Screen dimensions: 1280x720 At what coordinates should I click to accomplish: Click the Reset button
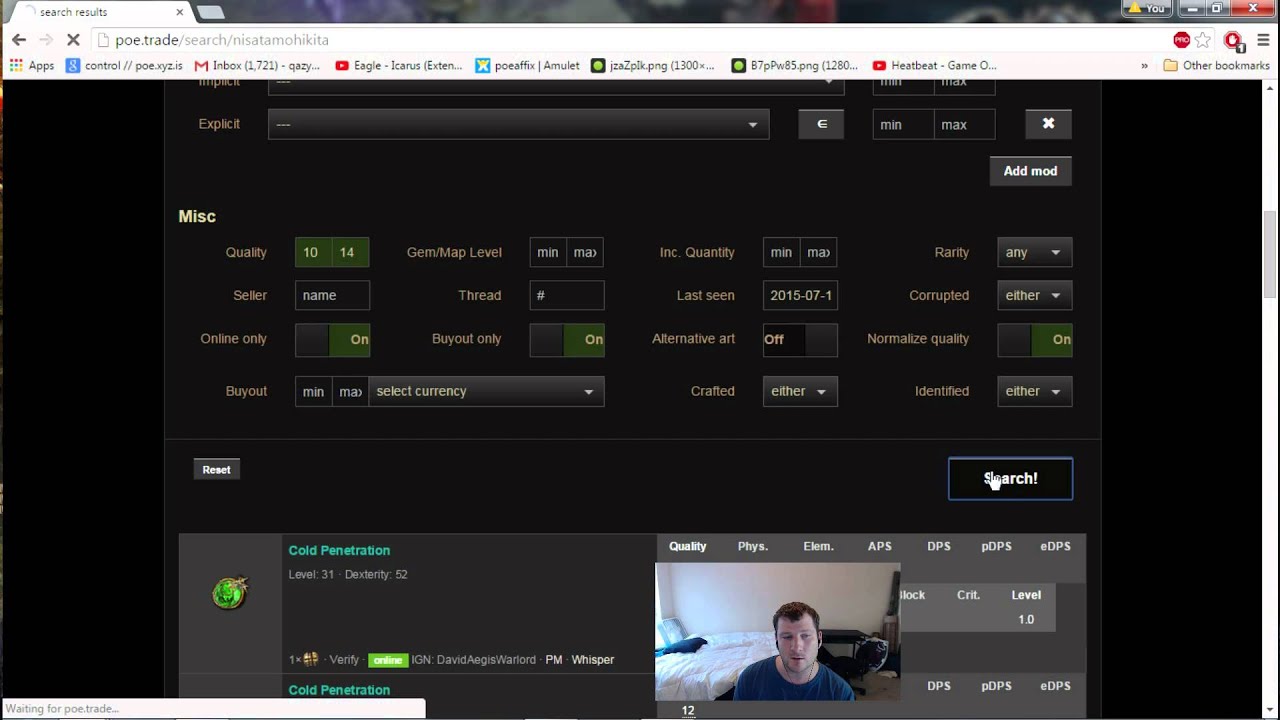pyautogui.click(x=216, y=469)
